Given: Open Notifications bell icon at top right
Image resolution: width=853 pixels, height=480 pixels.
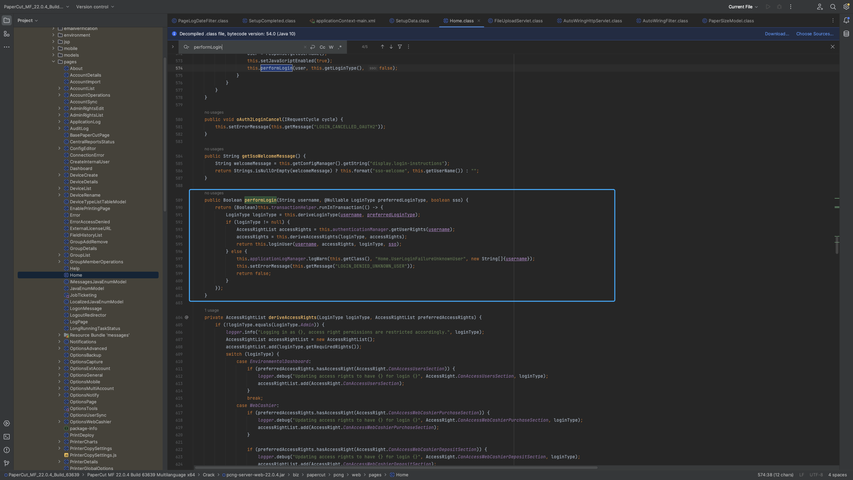Looking at the screenshot, I should 846,20.
